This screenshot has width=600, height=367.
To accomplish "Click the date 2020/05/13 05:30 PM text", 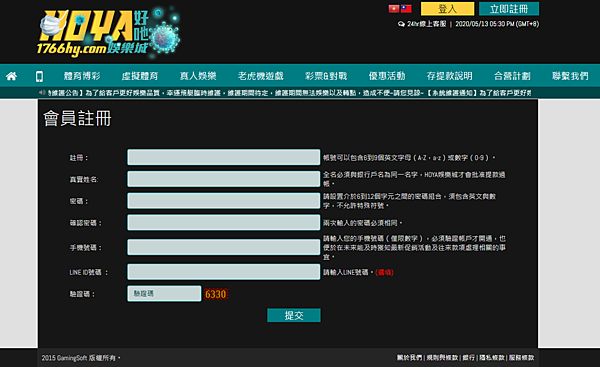I will (x=497, y=24).
